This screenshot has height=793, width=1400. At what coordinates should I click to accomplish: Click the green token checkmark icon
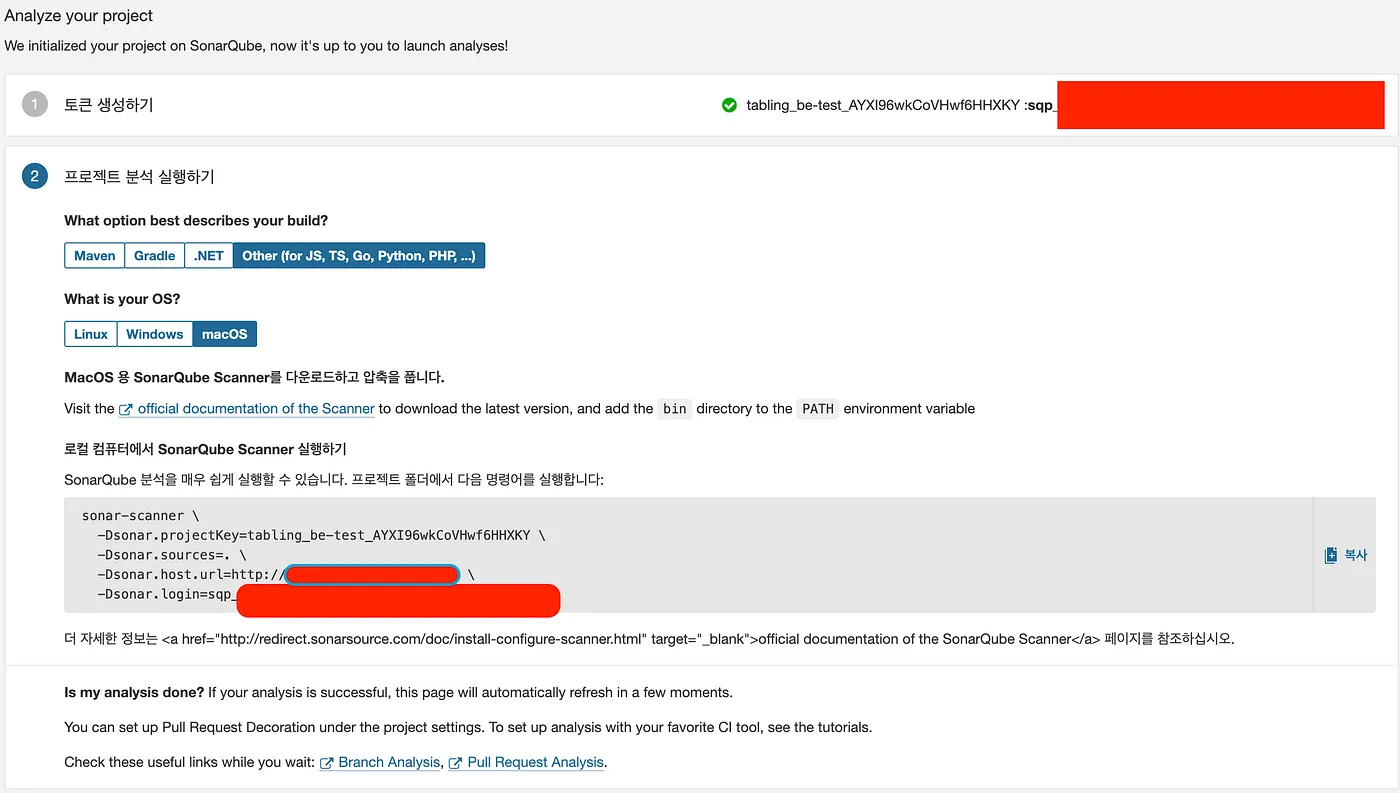point(730,105)
